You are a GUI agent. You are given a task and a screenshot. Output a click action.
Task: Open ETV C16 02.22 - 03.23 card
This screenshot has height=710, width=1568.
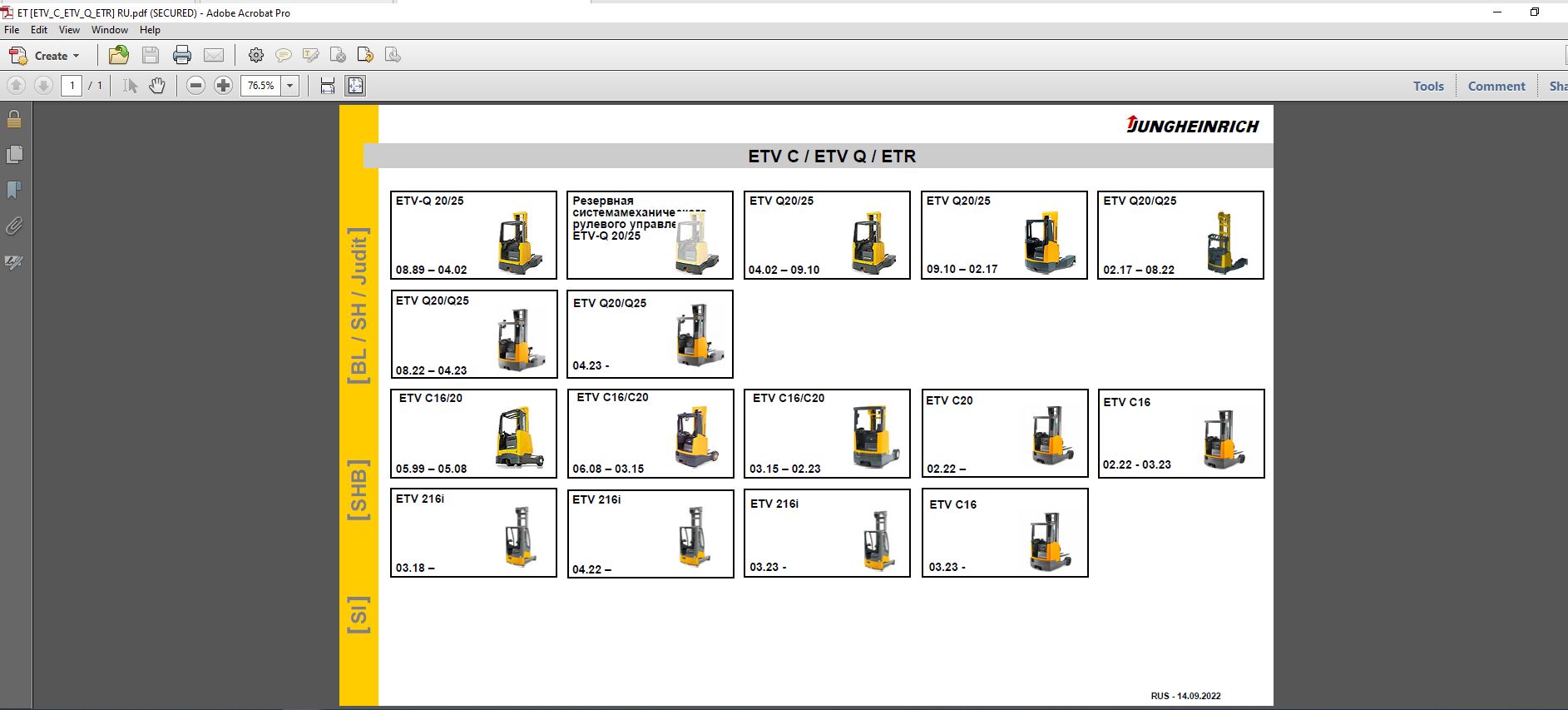(1181, 434)
